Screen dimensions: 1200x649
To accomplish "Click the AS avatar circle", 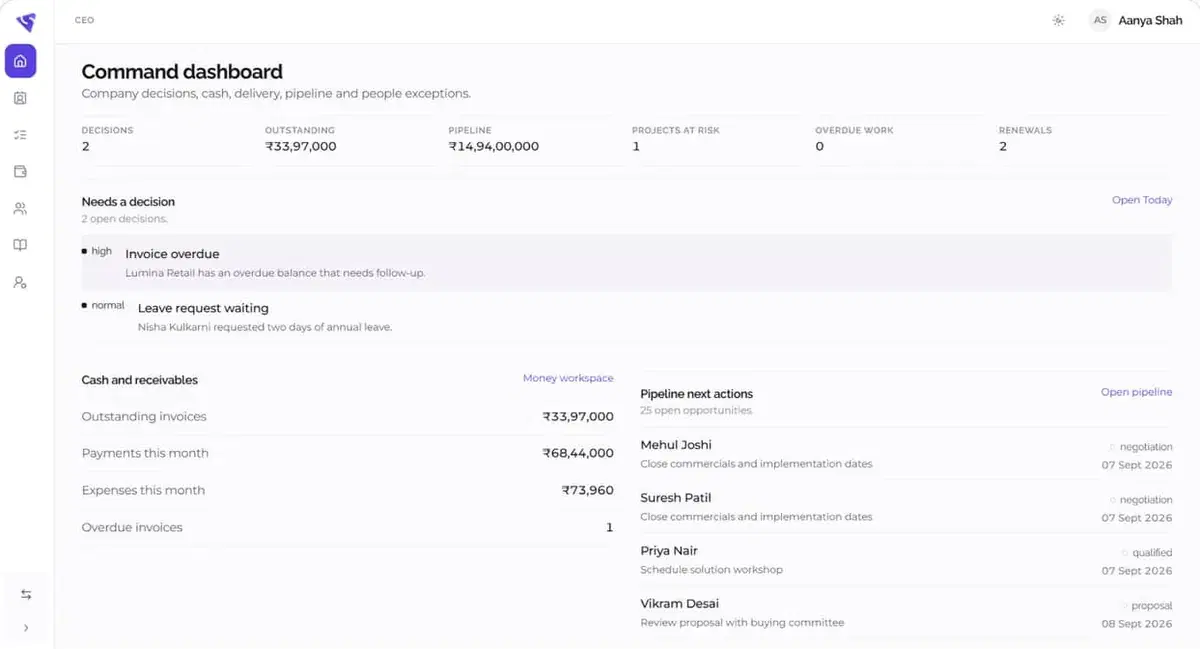I will pyautogui.click(x=1100, y=20).
